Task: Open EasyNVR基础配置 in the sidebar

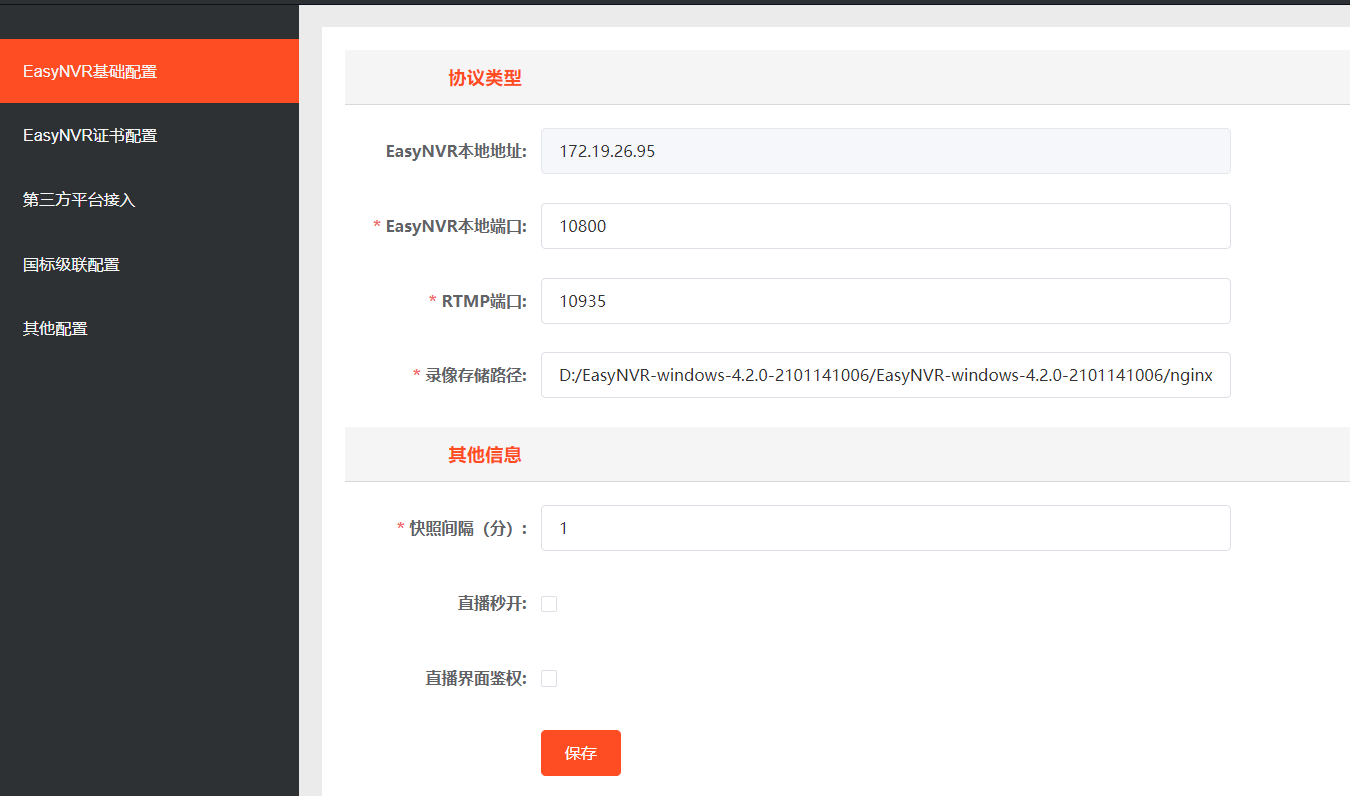Action: tap(149, 71)
